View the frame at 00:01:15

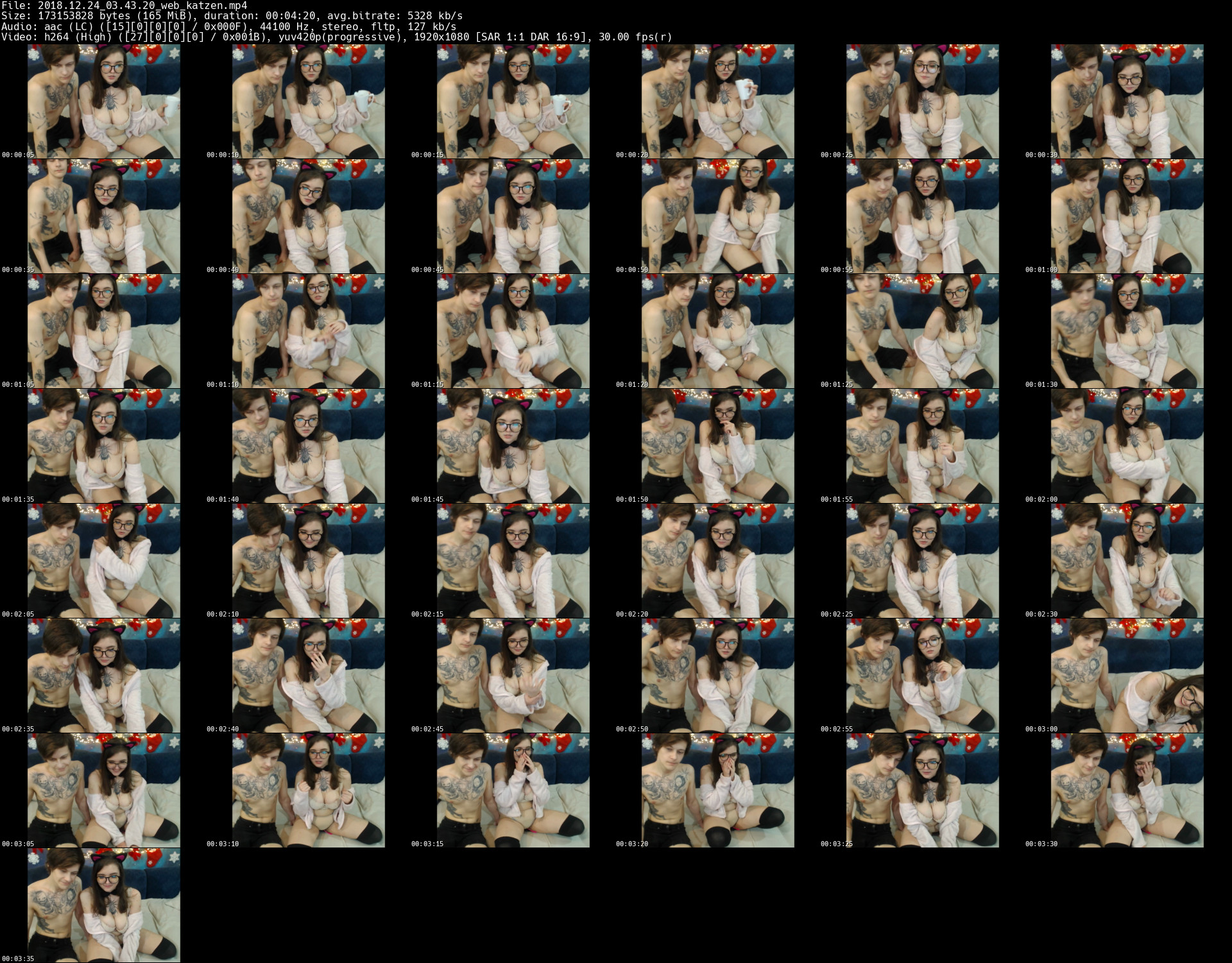(x=513, y=331)
